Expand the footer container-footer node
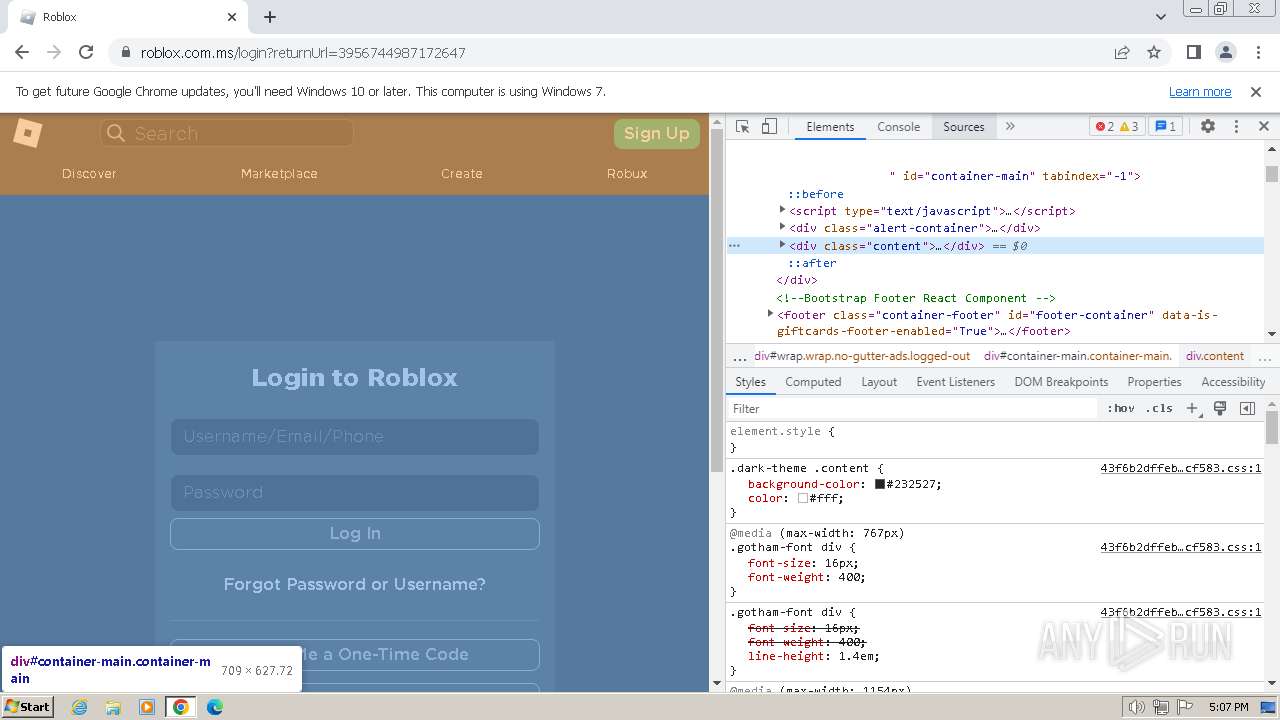 point(770,314)
